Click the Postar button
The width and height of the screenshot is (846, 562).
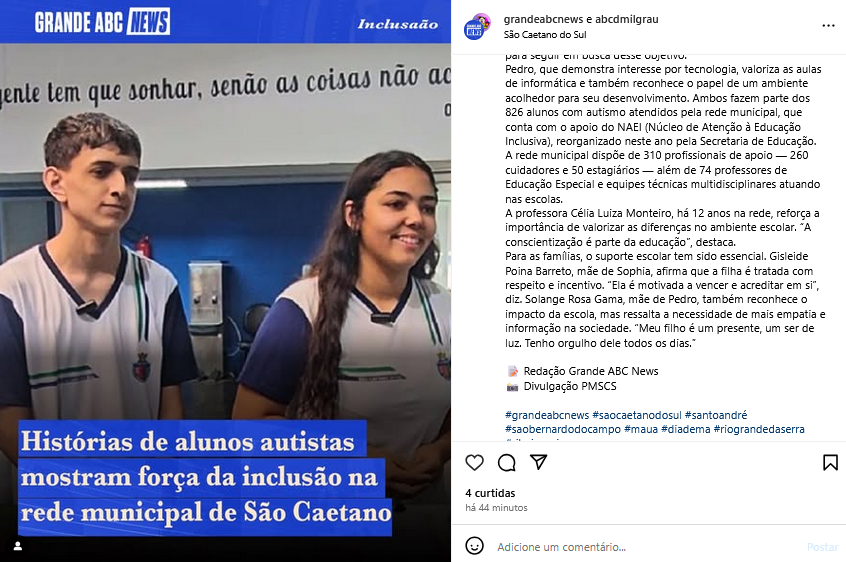[x=822, y=547]
